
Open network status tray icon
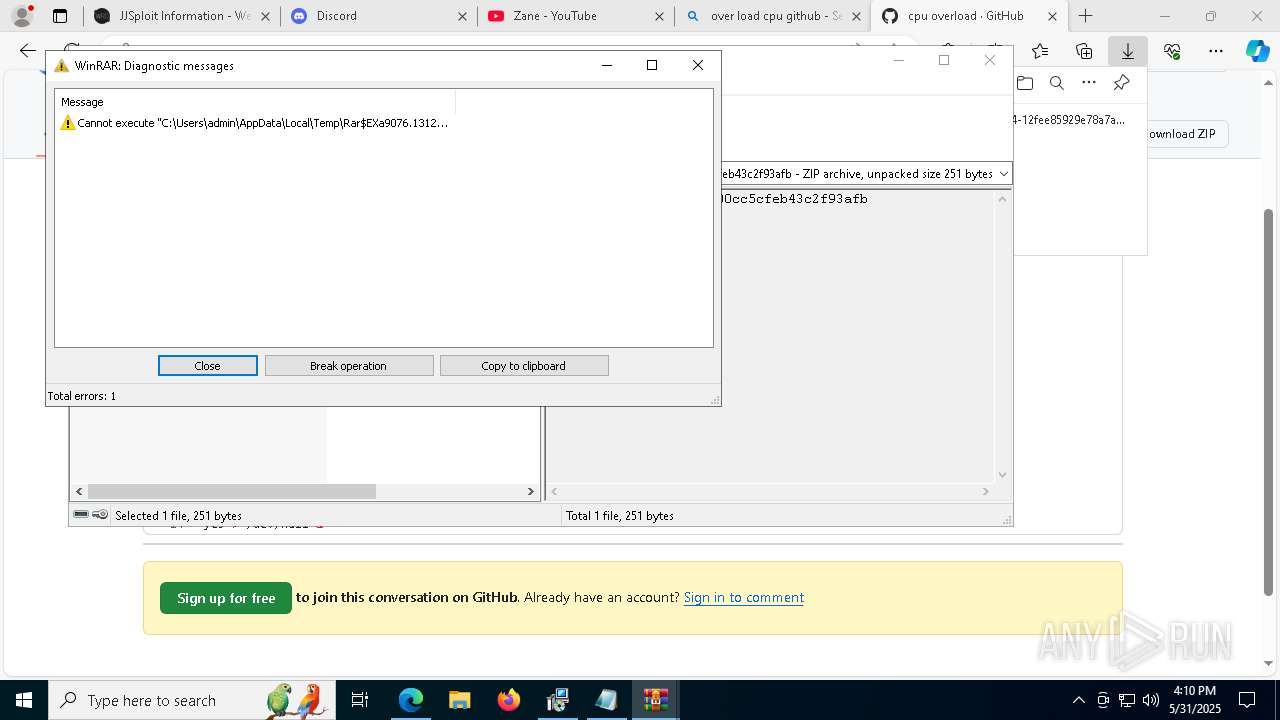1127,700
